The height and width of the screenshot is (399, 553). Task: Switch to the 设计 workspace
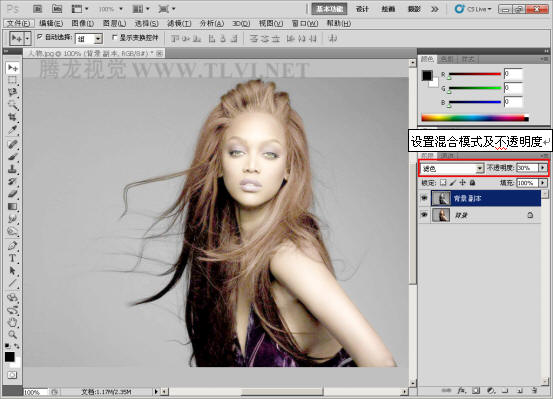(362, 9)
